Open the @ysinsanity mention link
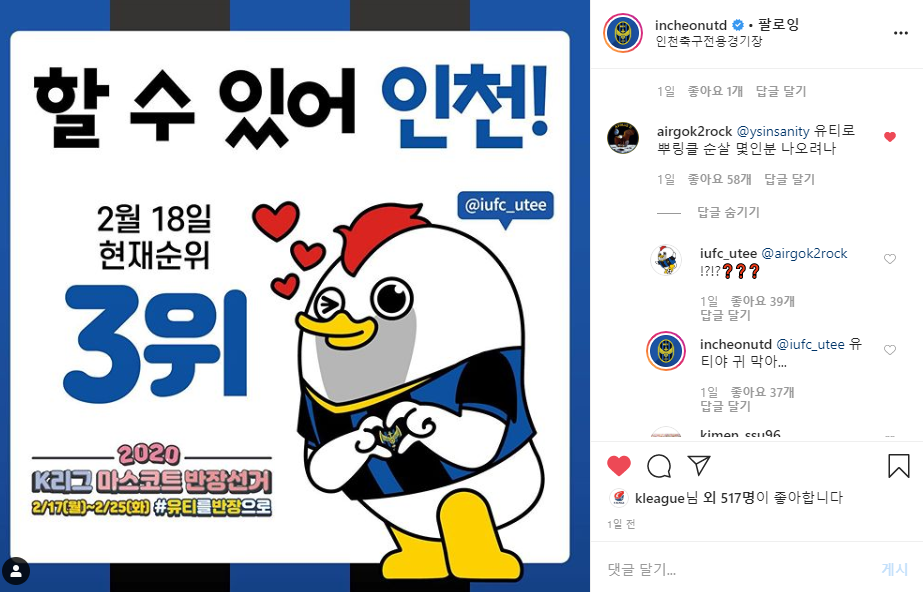The width and height of the screenshot is (923, 592). click(773, 131)
